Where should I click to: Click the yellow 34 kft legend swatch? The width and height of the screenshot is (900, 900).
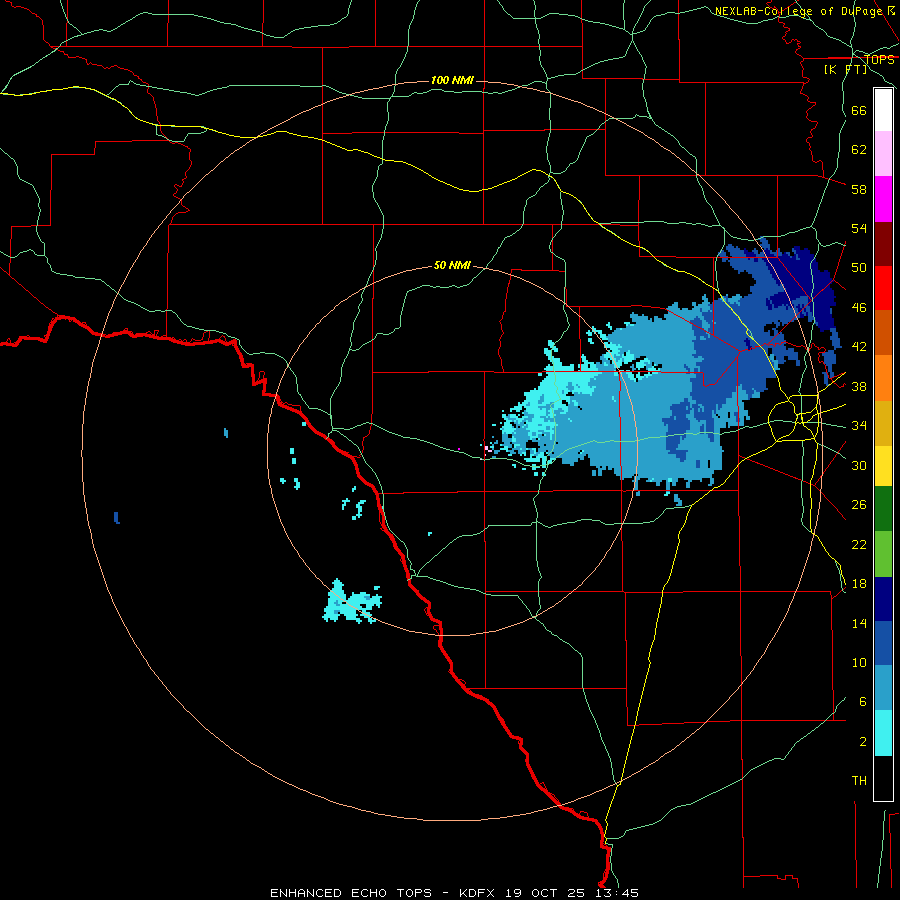883,466
